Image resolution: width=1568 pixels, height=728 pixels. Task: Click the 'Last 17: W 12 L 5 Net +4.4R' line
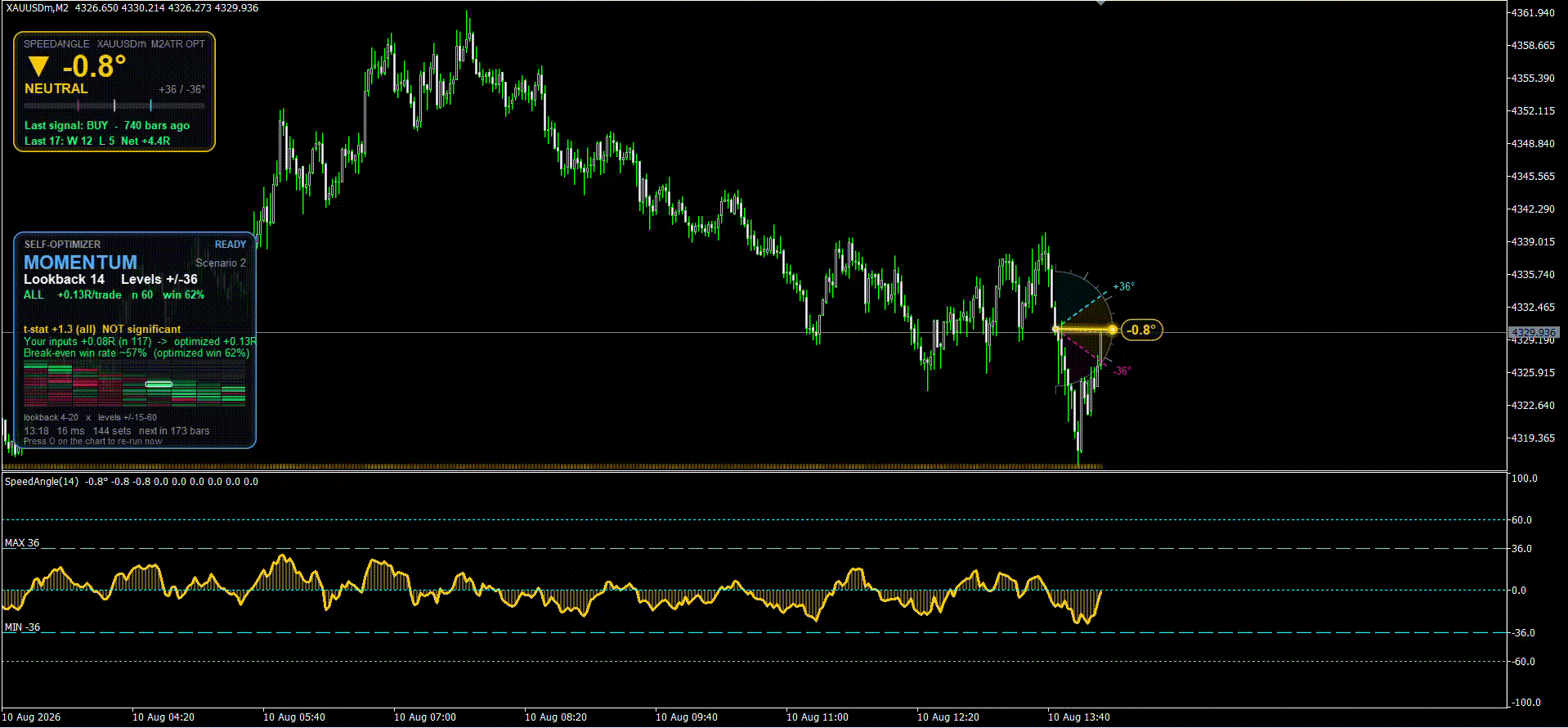[x=97, y=141]
